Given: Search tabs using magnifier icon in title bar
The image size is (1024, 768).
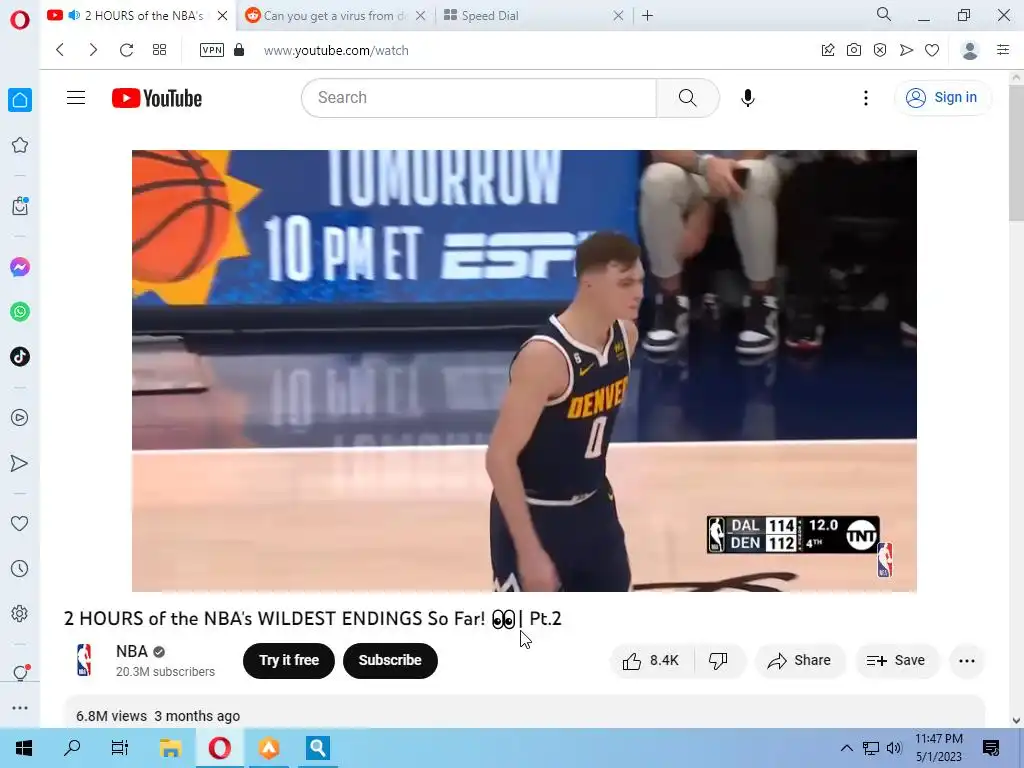Looking at the screenshot, I should click(884, 14).
